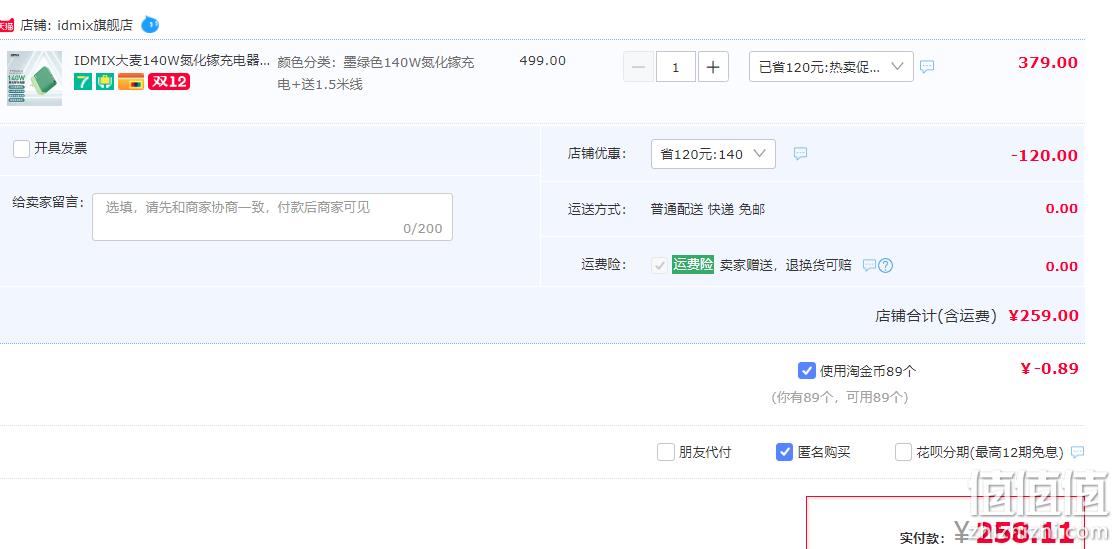Image resolution: width=1118 pixels, height=549 pixels.
Task: Click the 你有89个,可用89个 coin note
Action: pos(840,398)
